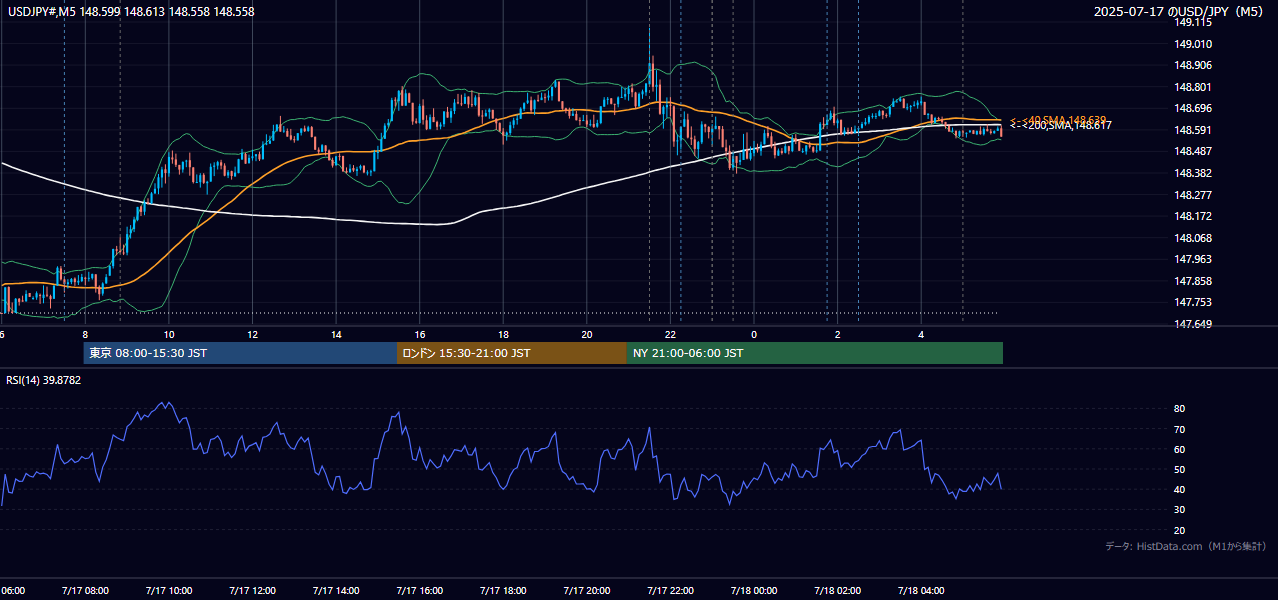This screenshot has width=1278, height=600.
Task: Click the 147.649 price axis label
Action: click(x=1193, y=324)
